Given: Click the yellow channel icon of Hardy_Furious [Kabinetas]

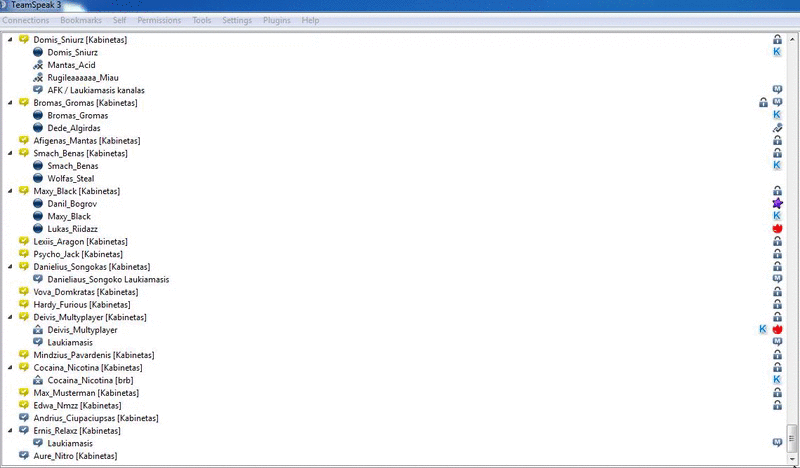Looking at the screenshot, I should click(23, 304).
